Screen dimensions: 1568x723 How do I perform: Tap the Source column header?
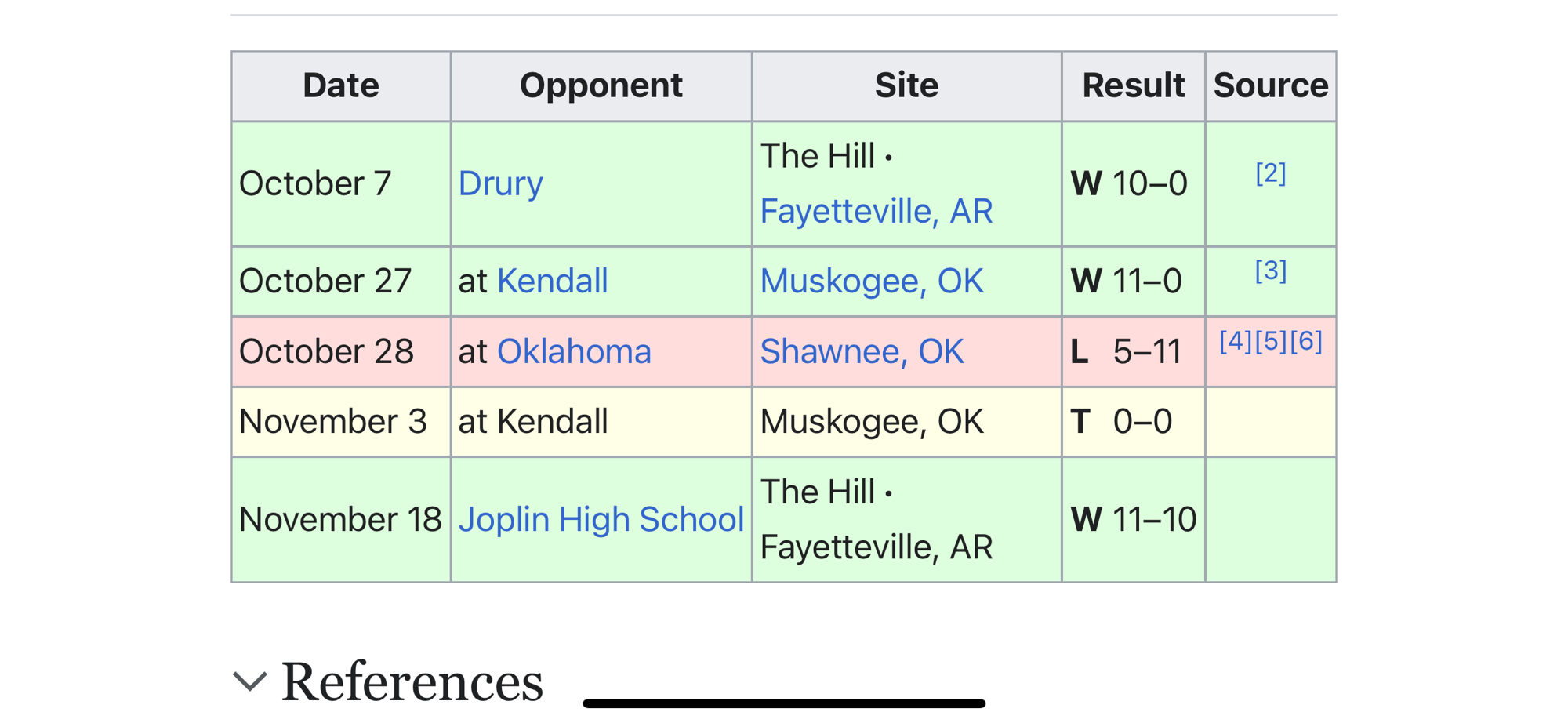point(1270,85)
